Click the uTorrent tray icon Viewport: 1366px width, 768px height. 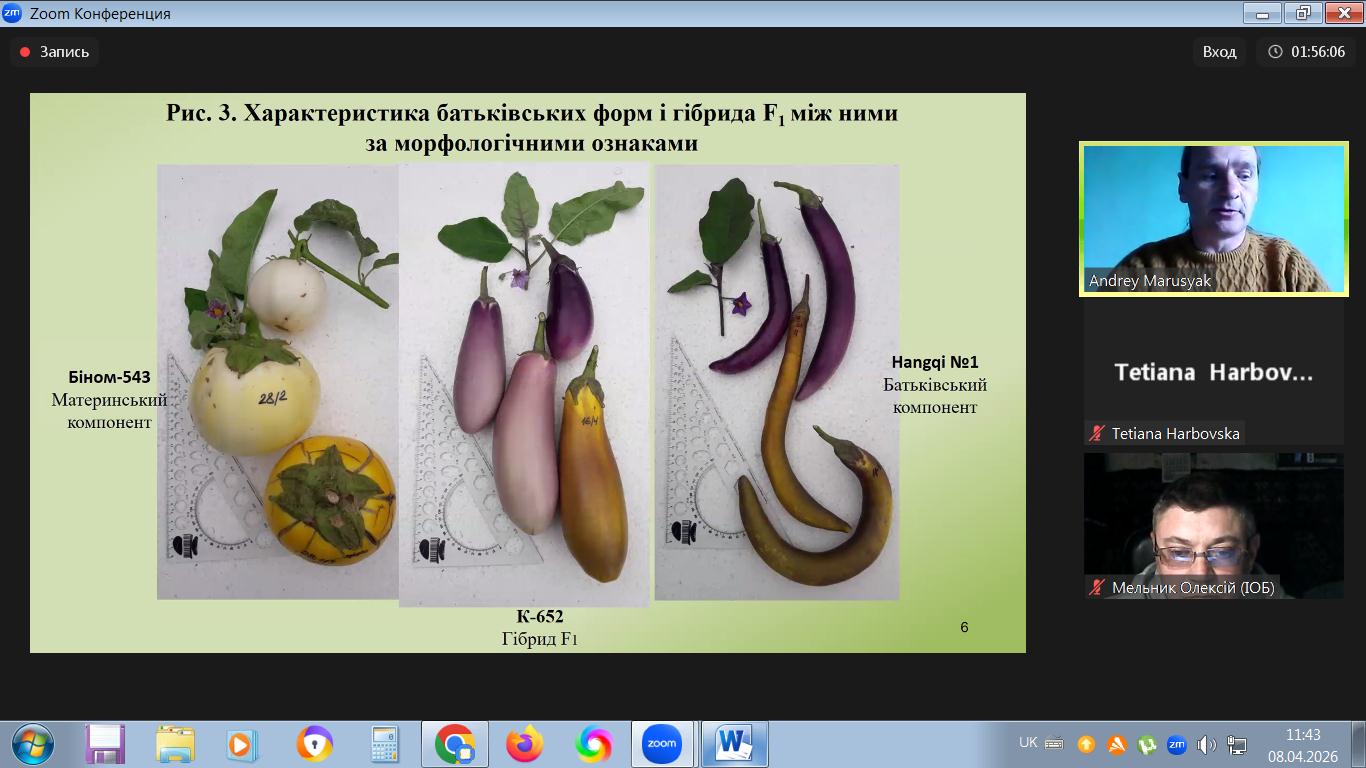(1147, 744)
